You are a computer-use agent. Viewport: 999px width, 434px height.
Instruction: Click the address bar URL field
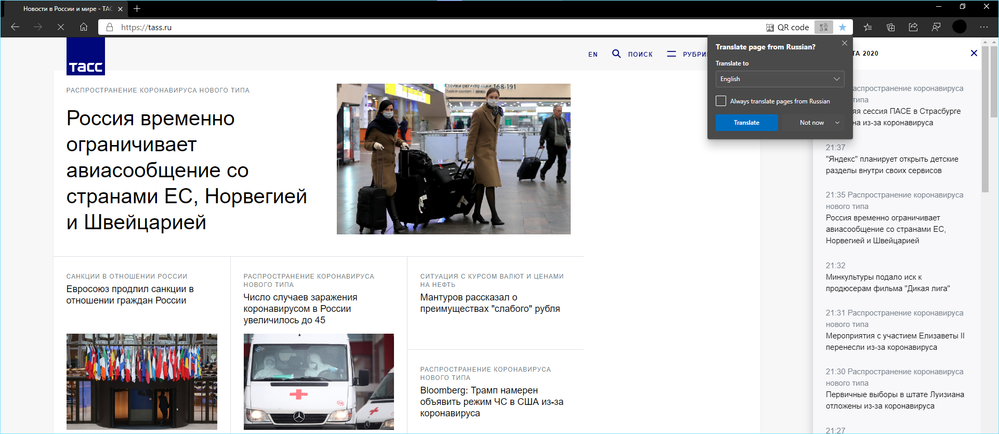(x=433, y=27)
